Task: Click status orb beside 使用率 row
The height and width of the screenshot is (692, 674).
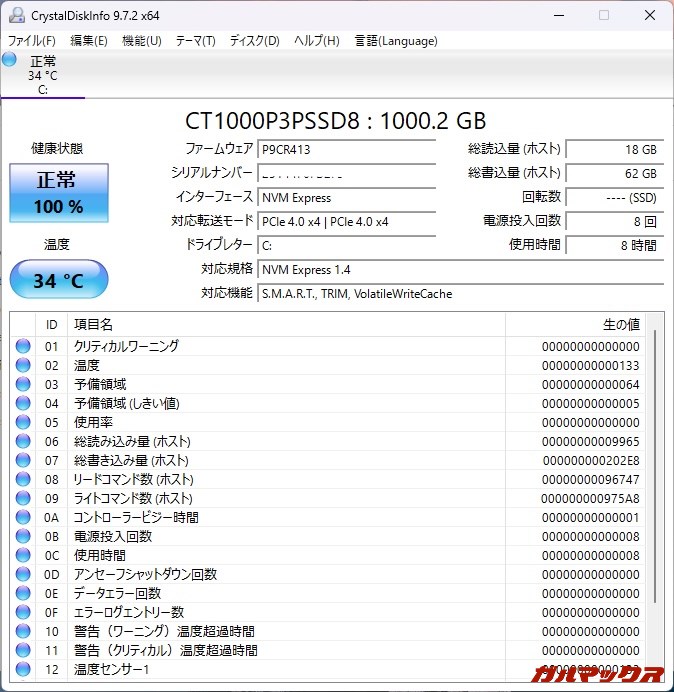Action: (23, 422)
